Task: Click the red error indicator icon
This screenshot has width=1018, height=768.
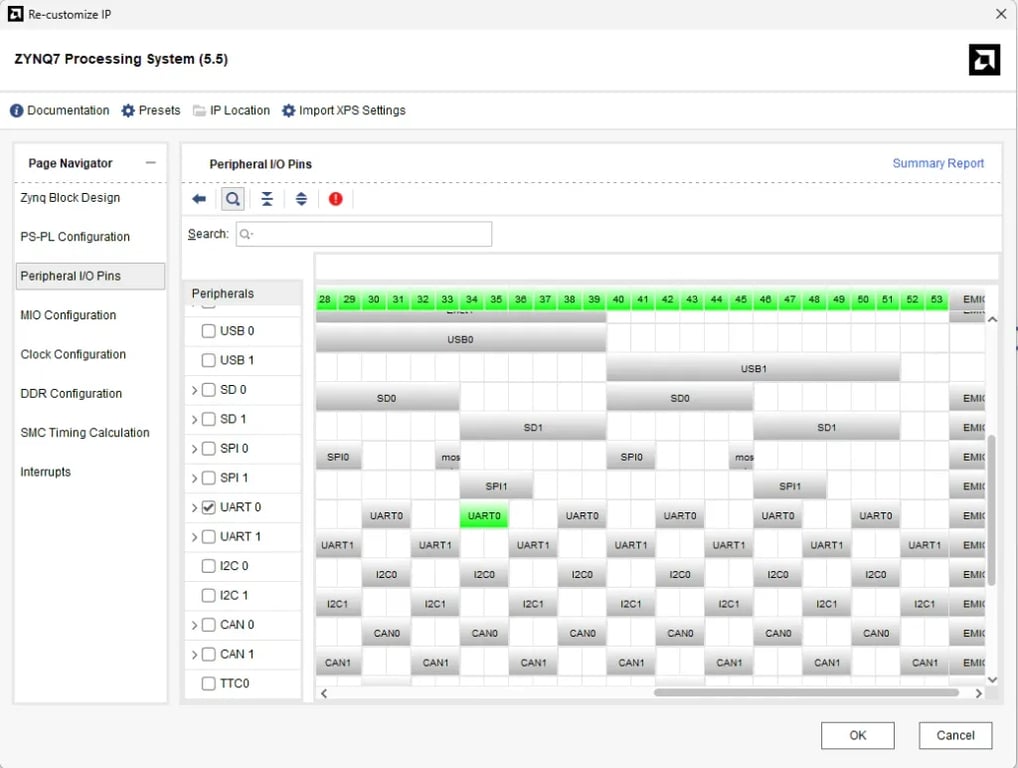Action: pos(336,199)
